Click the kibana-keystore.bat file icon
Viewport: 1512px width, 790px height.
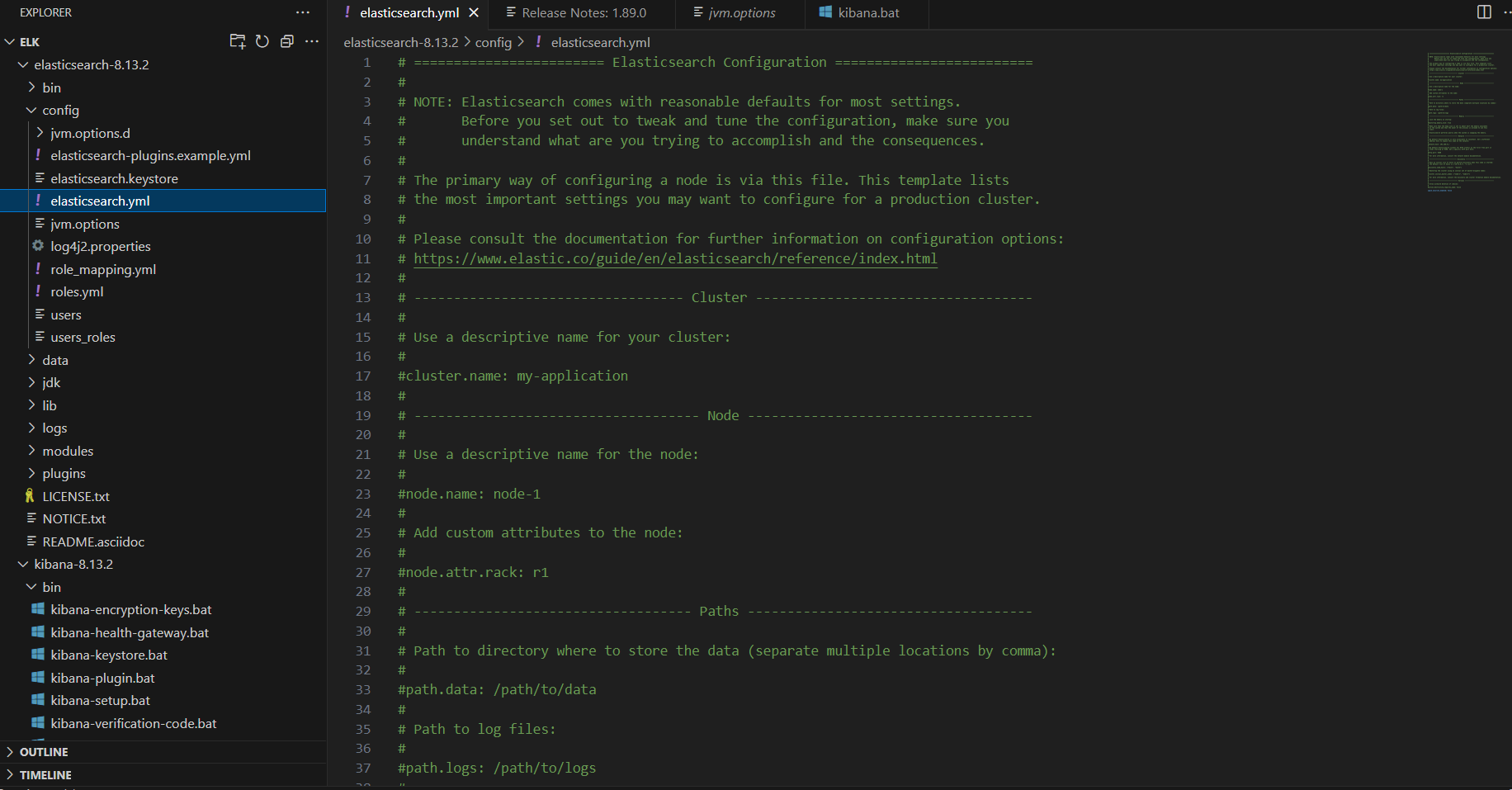pos(38,655)
